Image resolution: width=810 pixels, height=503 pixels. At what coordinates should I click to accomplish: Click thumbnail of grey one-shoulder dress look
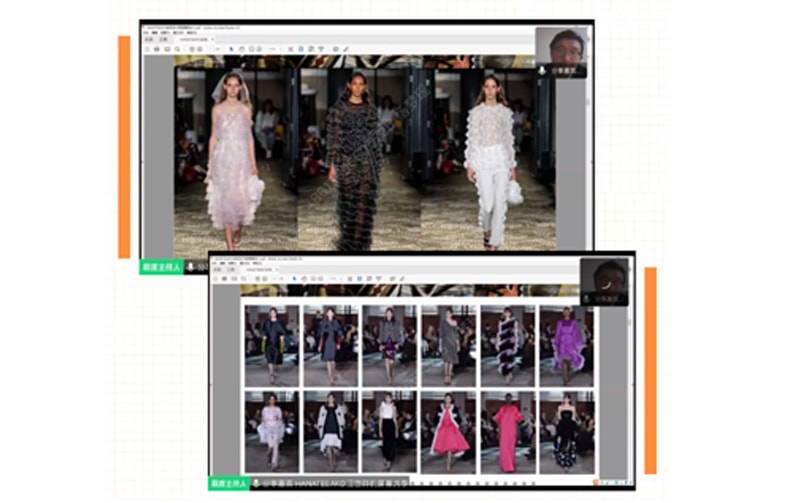[448, 346]
